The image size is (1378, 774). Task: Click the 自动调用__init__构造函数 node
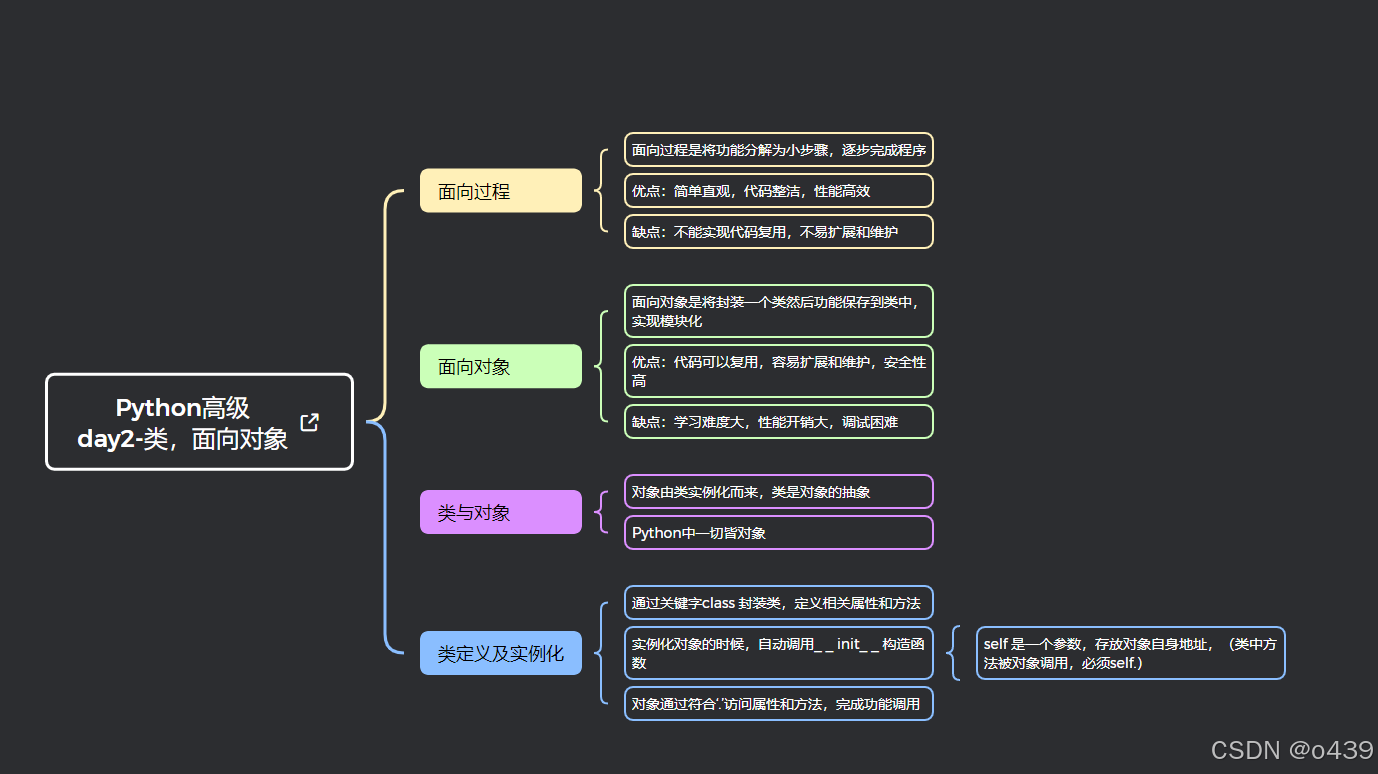[x=778, y=653]
